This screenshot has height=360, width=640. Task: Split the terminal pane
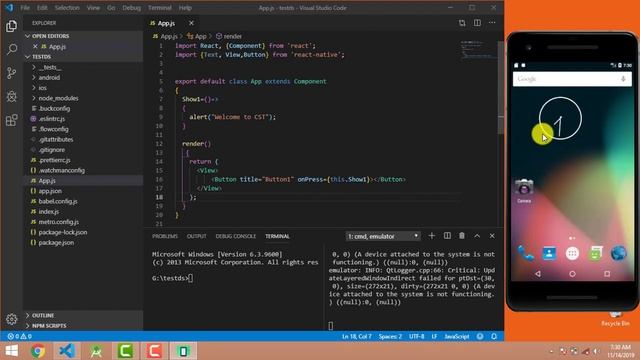pyautogui.click(x=447, y=236)
